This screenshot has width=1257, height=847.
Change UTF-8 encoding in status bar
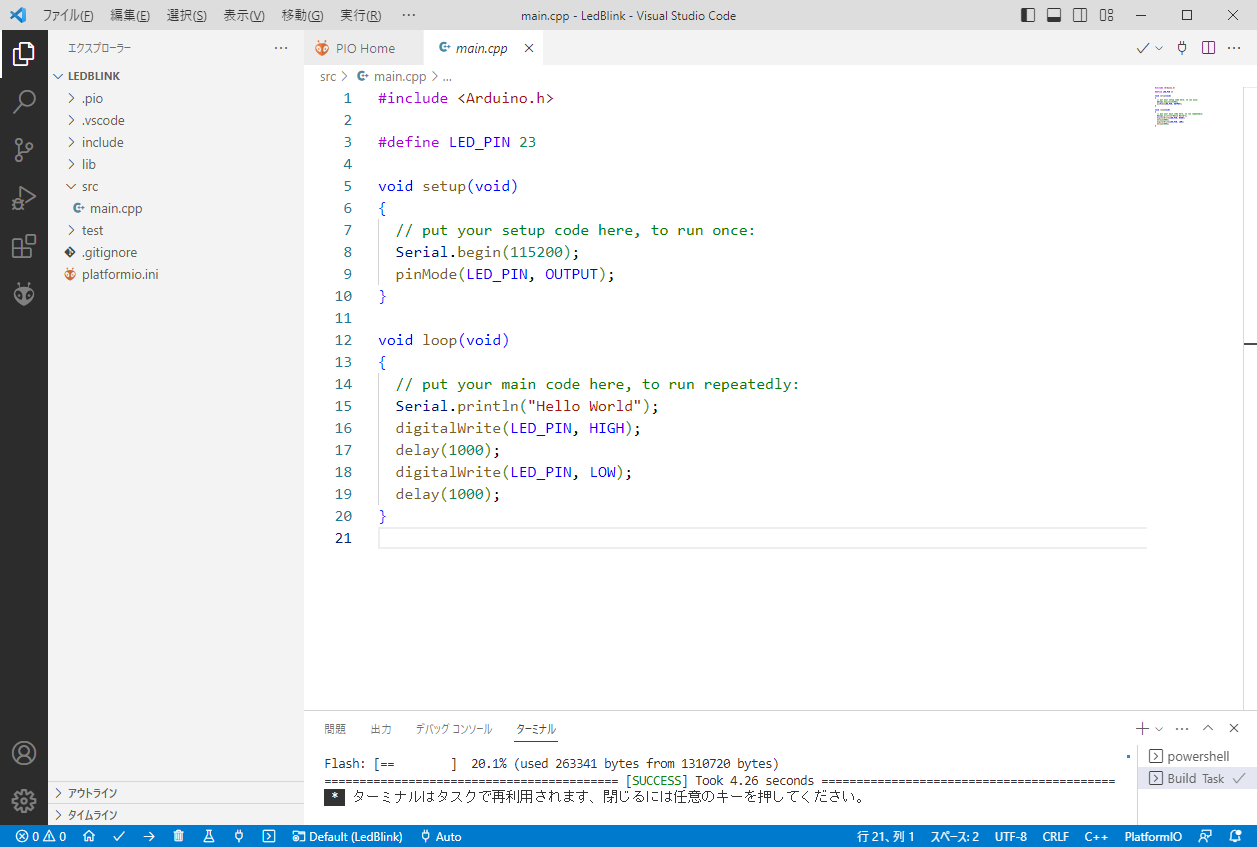(x=1010, y=836)
